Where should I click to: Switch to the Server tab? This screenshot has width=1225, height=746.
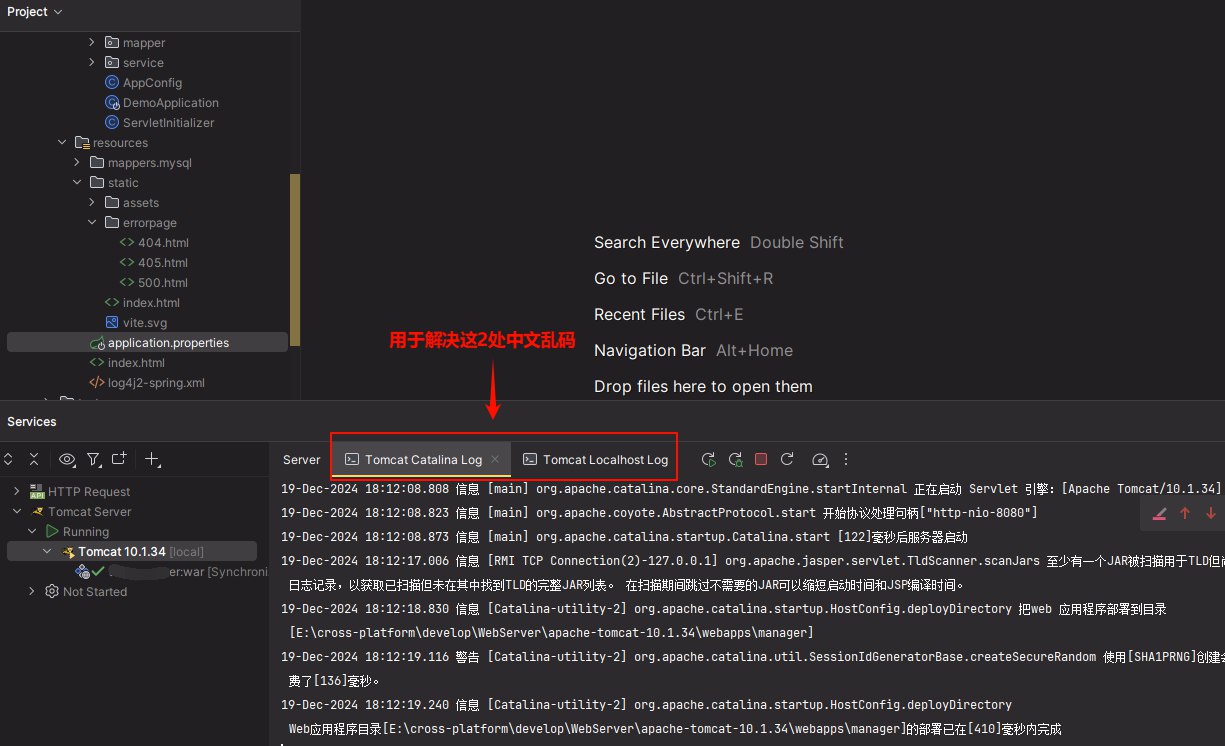[301, 460]
